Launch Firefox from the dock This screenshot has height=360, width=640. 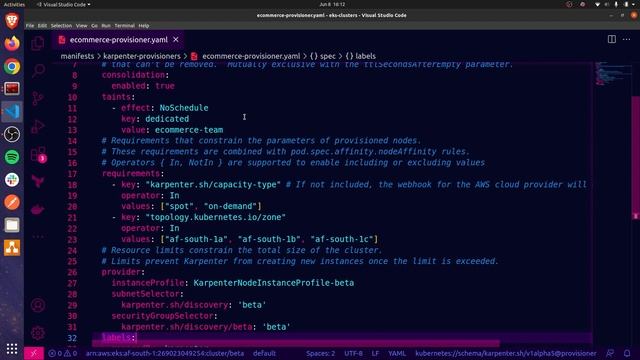point(12,43)
